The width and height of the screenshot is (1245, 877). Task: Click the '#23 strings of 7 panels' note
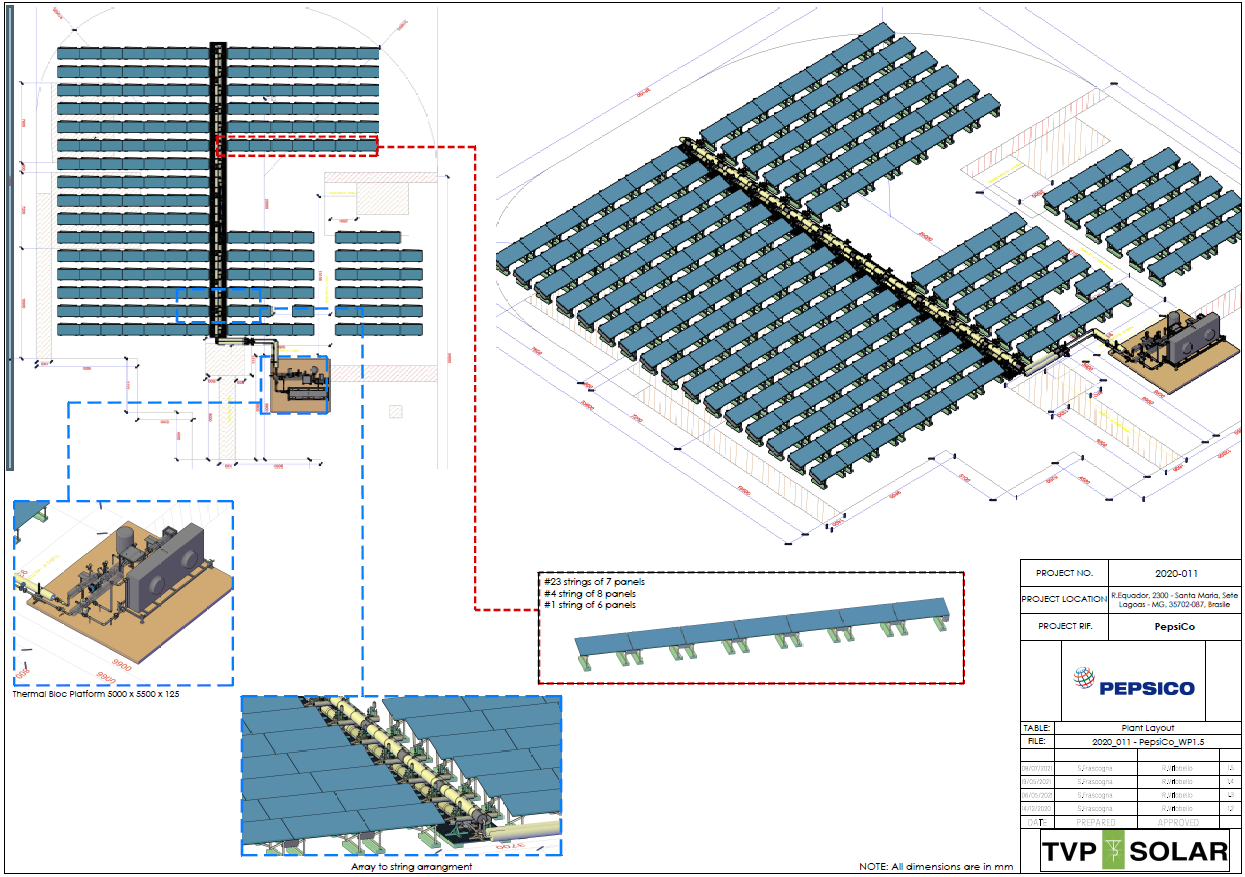point(594,582)
